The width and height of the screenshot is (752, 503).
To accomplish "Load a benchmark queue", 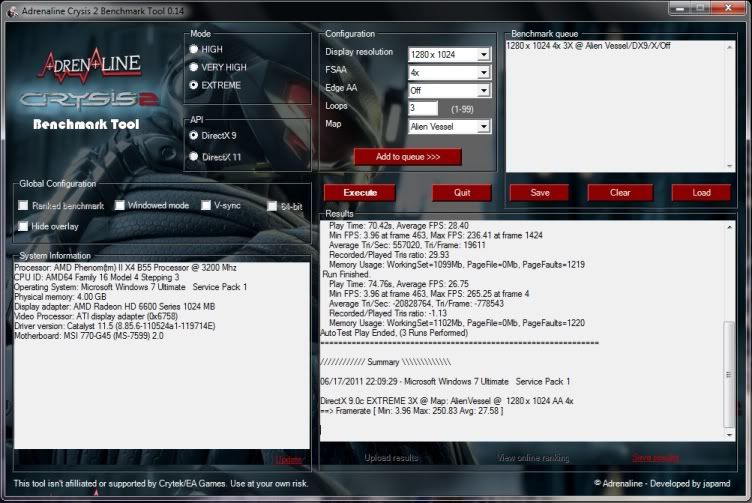I will pos(701,193).
